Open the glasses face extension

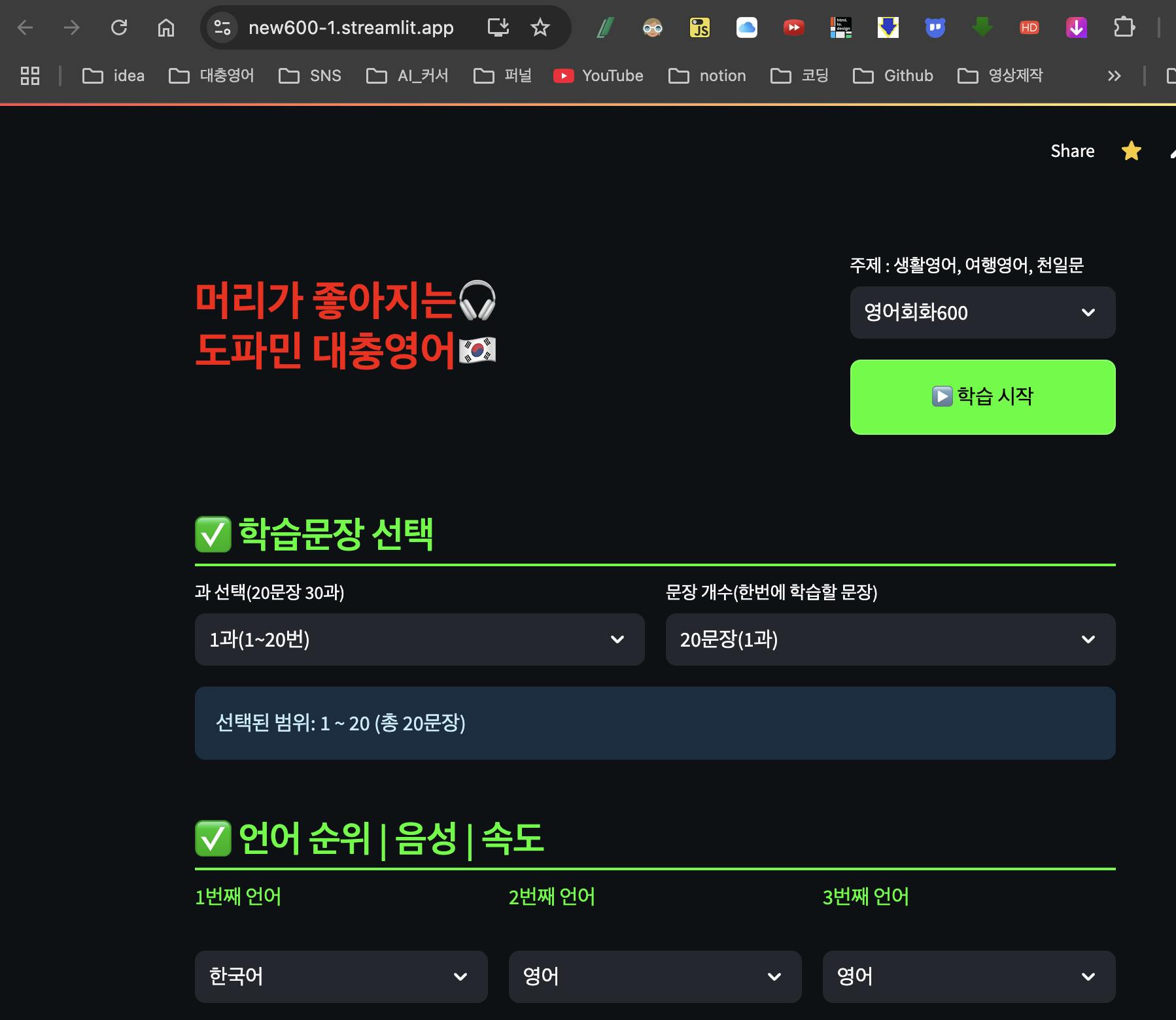pyautogui.click(x=653, y=27)
